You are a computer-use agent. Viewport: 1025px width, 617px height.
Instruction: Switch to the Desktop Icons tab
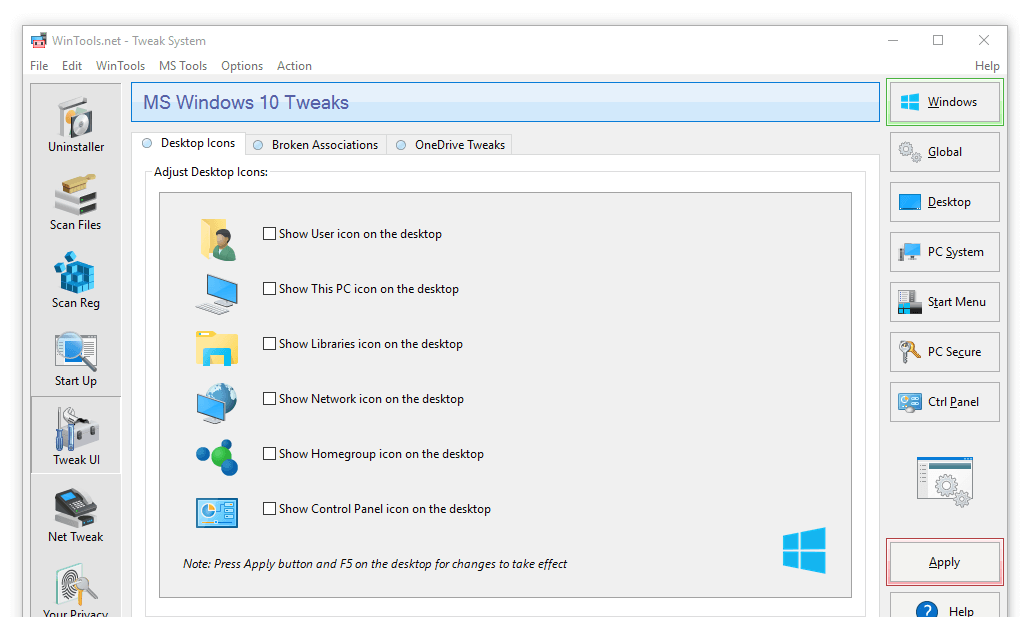click(189, 143)
